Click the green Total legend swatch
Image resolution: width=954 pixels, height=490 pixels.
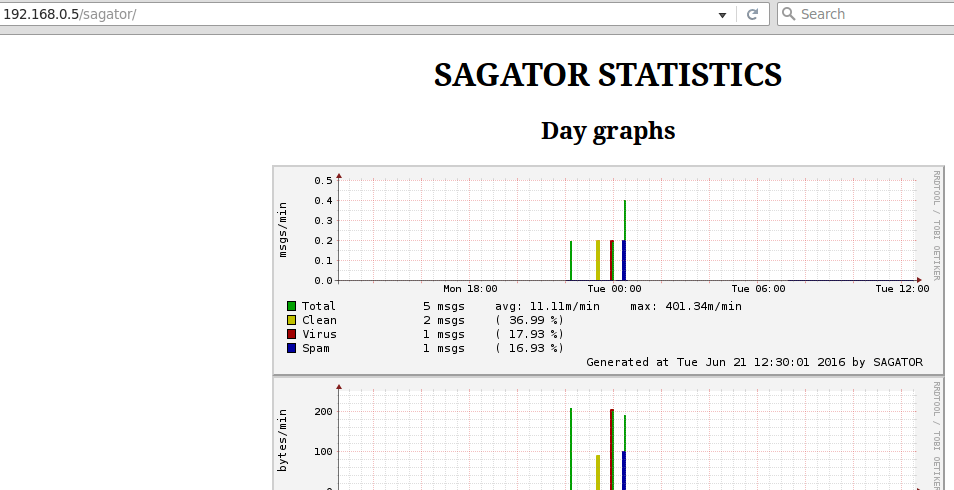click(x=291, y=306)
